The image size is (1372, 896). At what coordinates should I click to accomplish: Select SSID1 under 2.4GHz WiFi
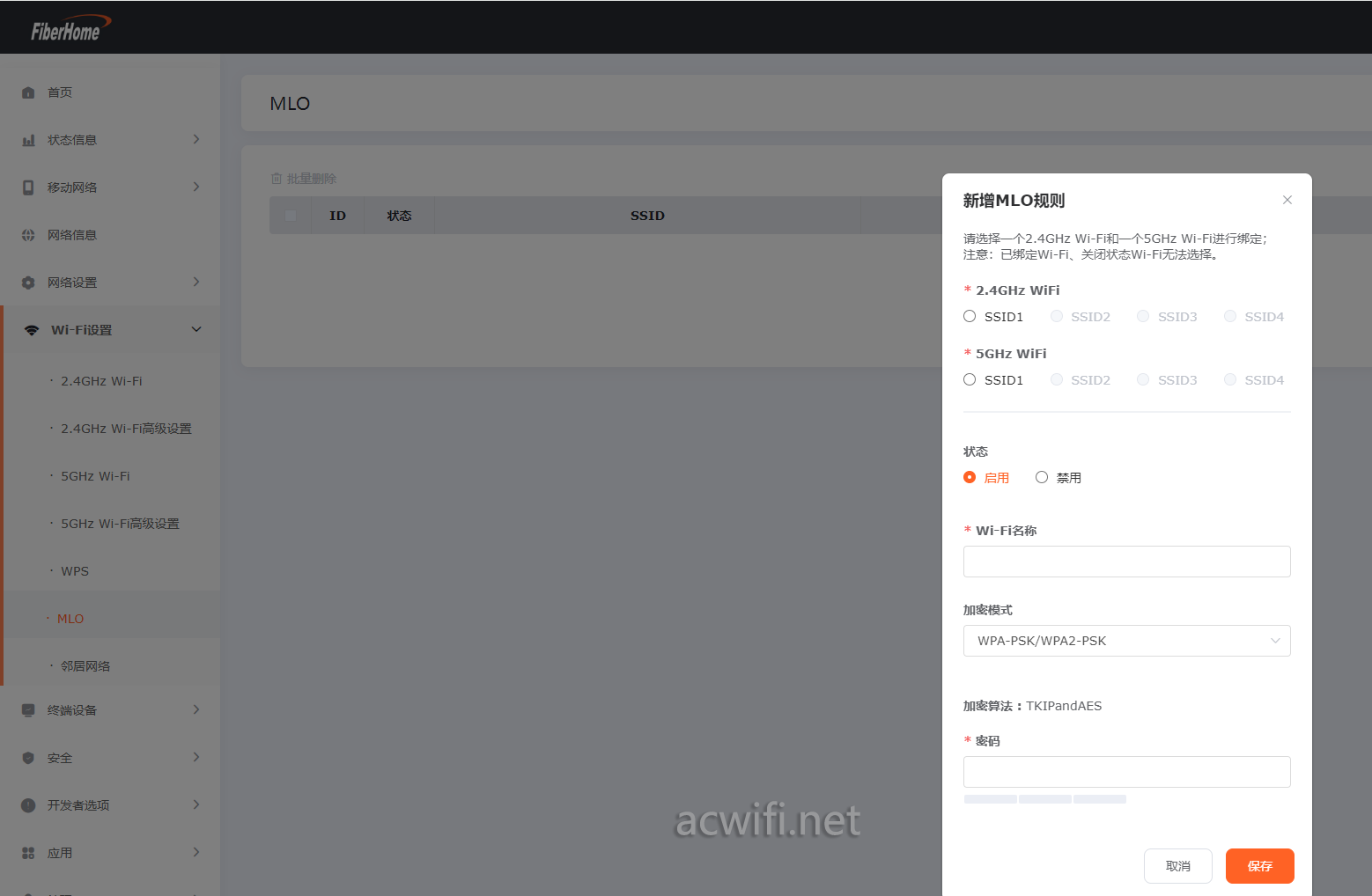coord(970,316)
